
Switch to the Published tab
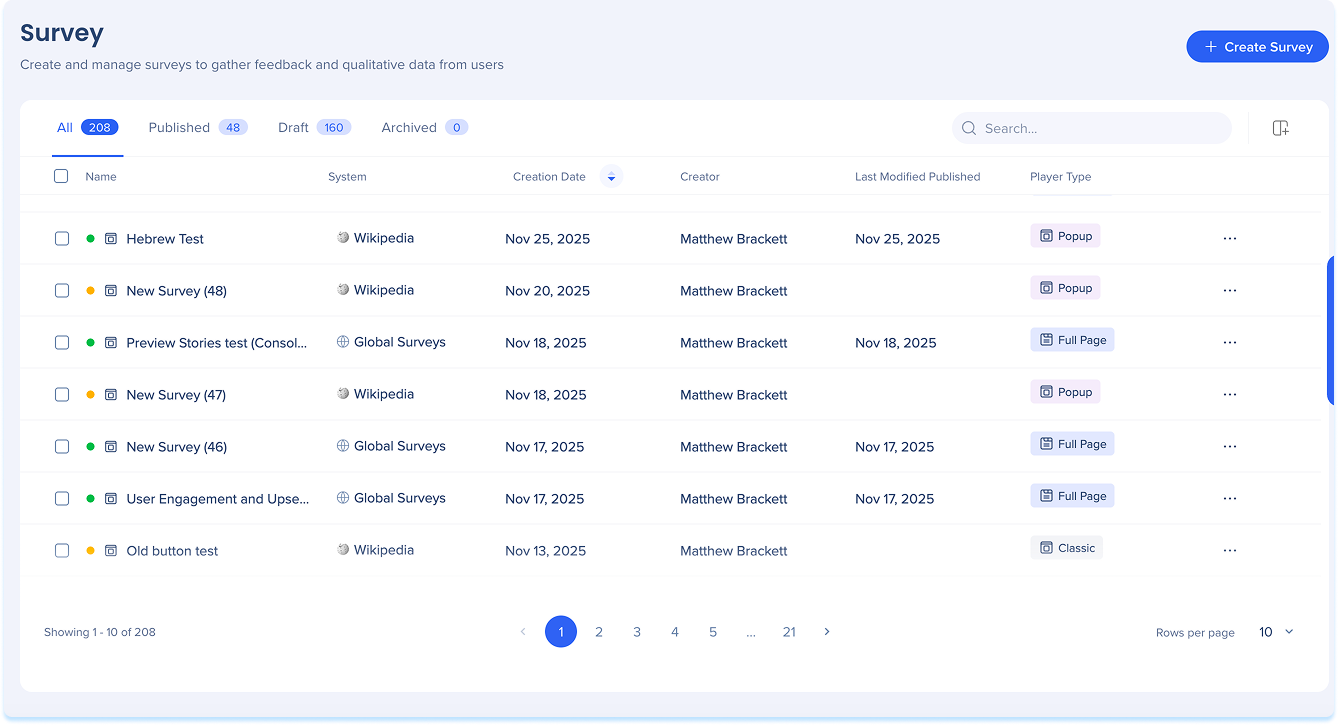pos(197,128)
